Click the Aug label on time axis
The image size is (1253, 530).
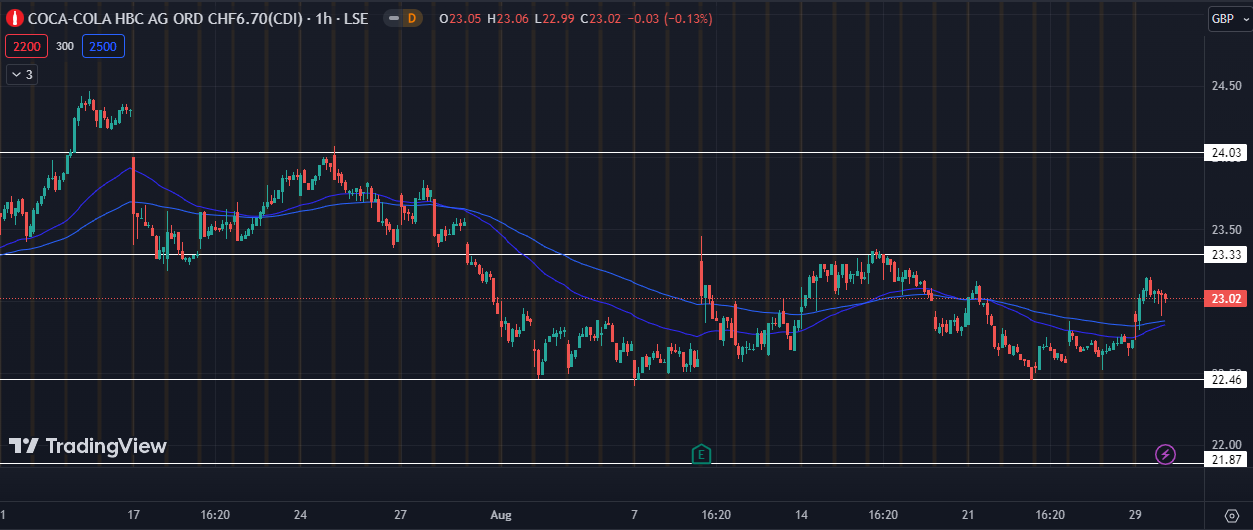point(501,515)
